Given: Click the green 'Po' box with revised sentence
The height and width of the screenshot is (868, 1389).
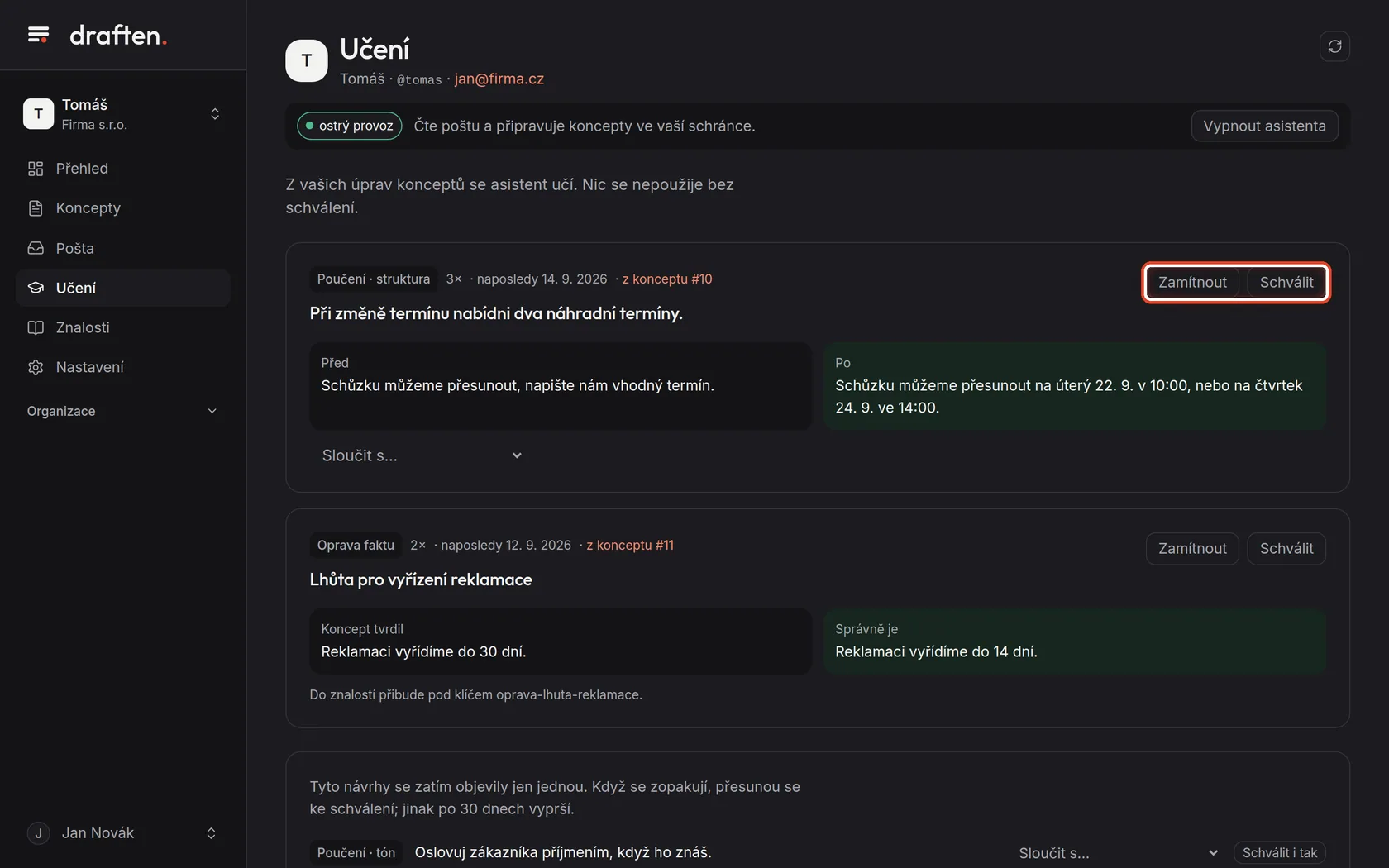Looking at the screenshot, I should pos(1075,386).
